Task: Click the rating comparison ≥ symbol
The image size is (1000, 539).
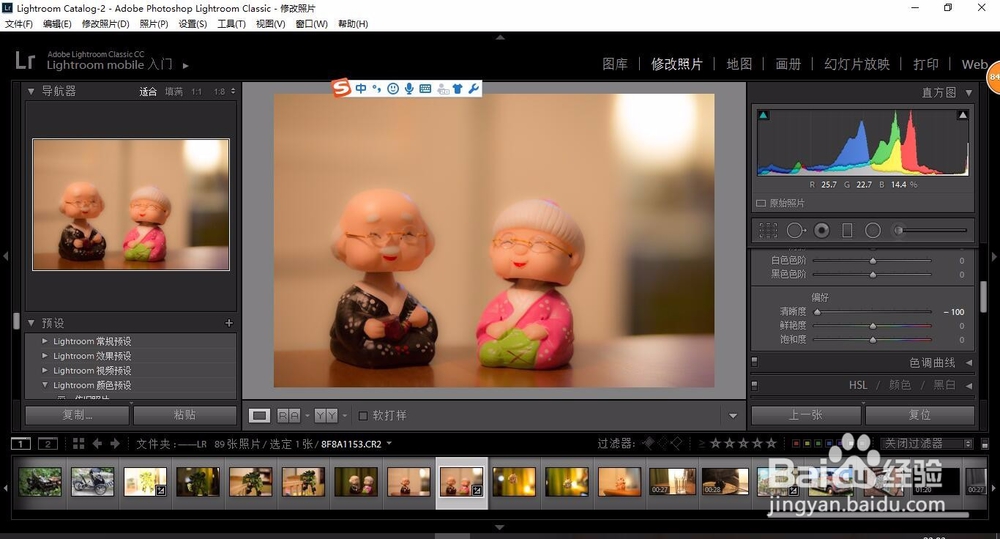Action: pos(702,443)
